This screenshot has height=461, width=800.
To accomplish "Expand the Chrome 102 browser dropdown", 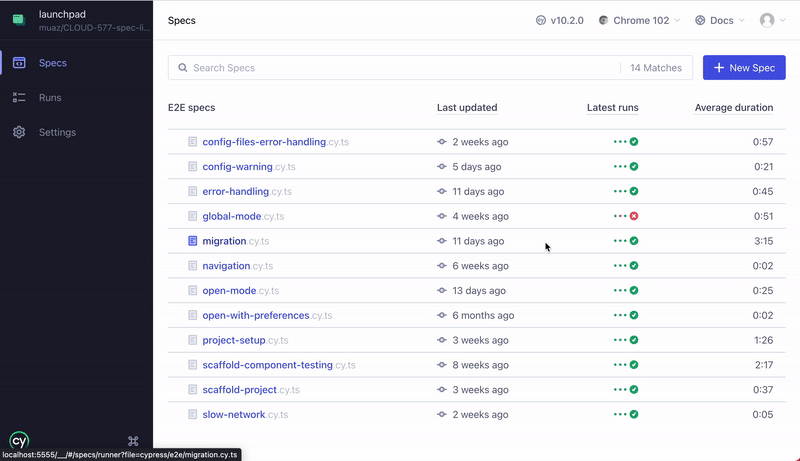I will click(638, 20).
